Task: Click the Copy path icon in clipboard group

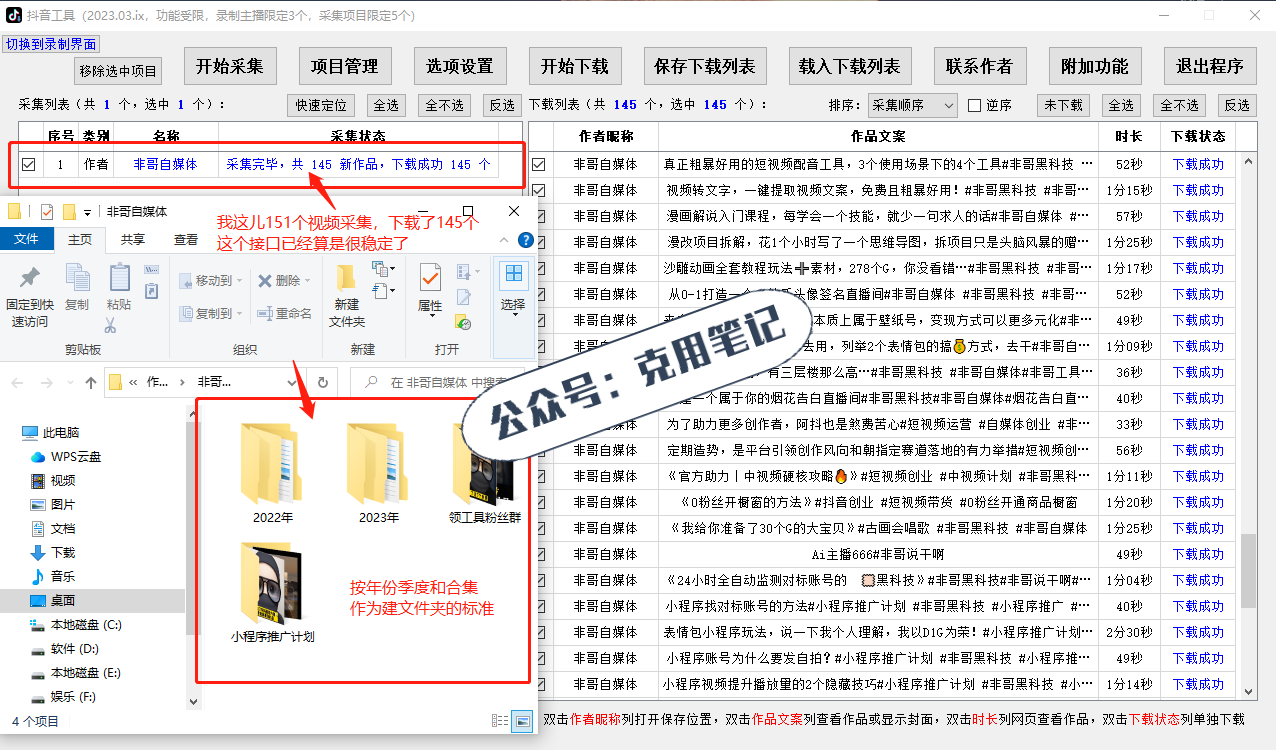Action: point(152,269)
